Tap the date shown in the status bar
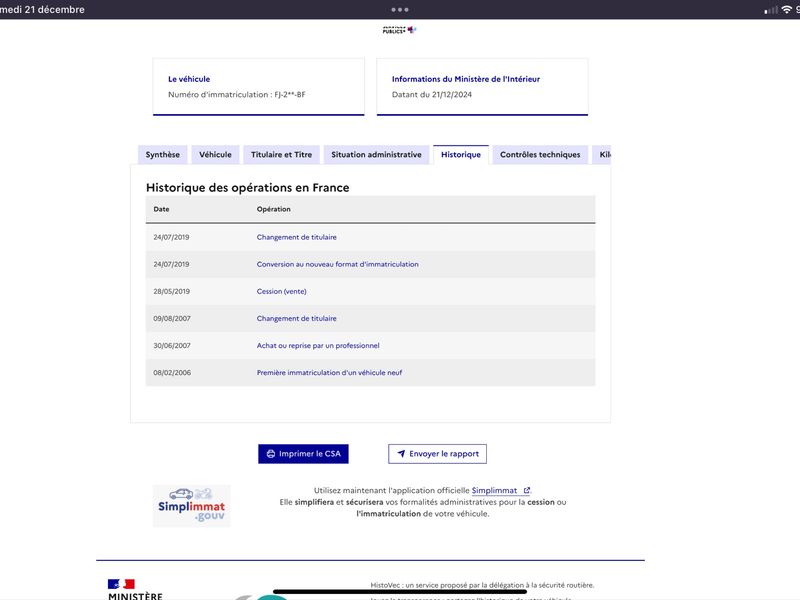Viewport: 800px width, 600px height. click(42, 10)
